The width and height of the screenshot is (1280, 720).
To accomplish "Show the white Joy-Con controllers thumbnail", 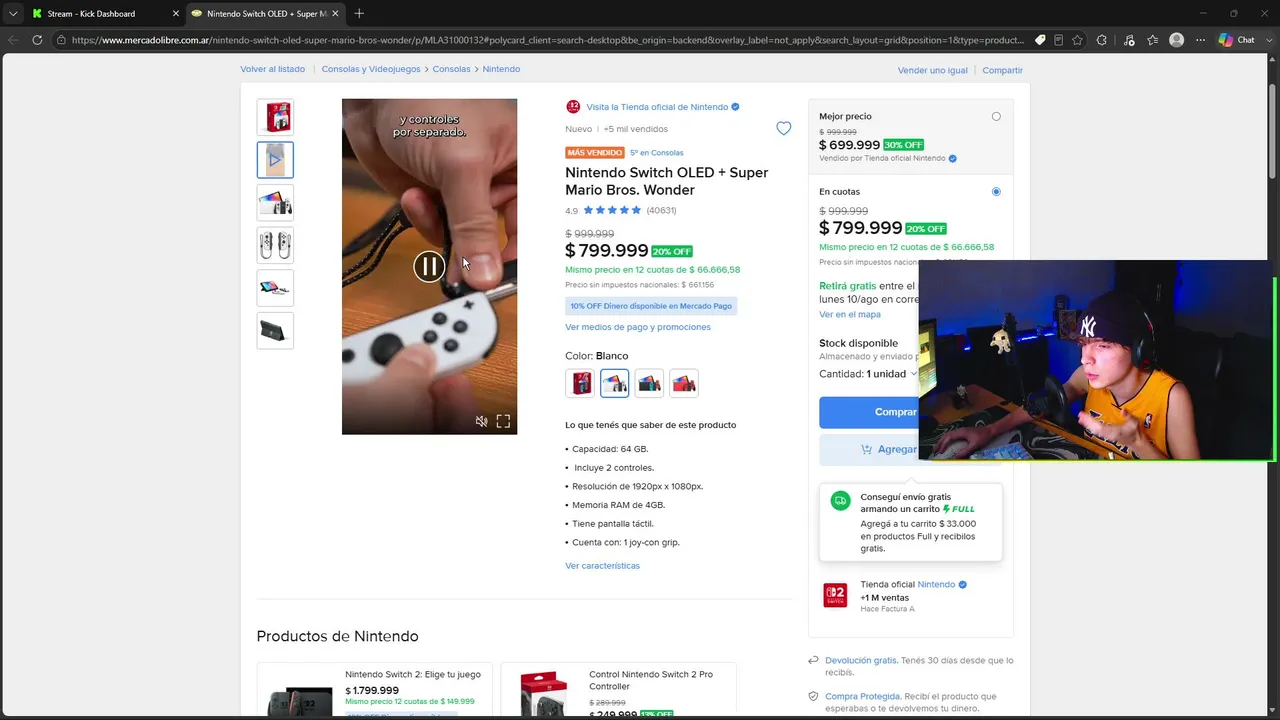I will click(x=275, y=245).
